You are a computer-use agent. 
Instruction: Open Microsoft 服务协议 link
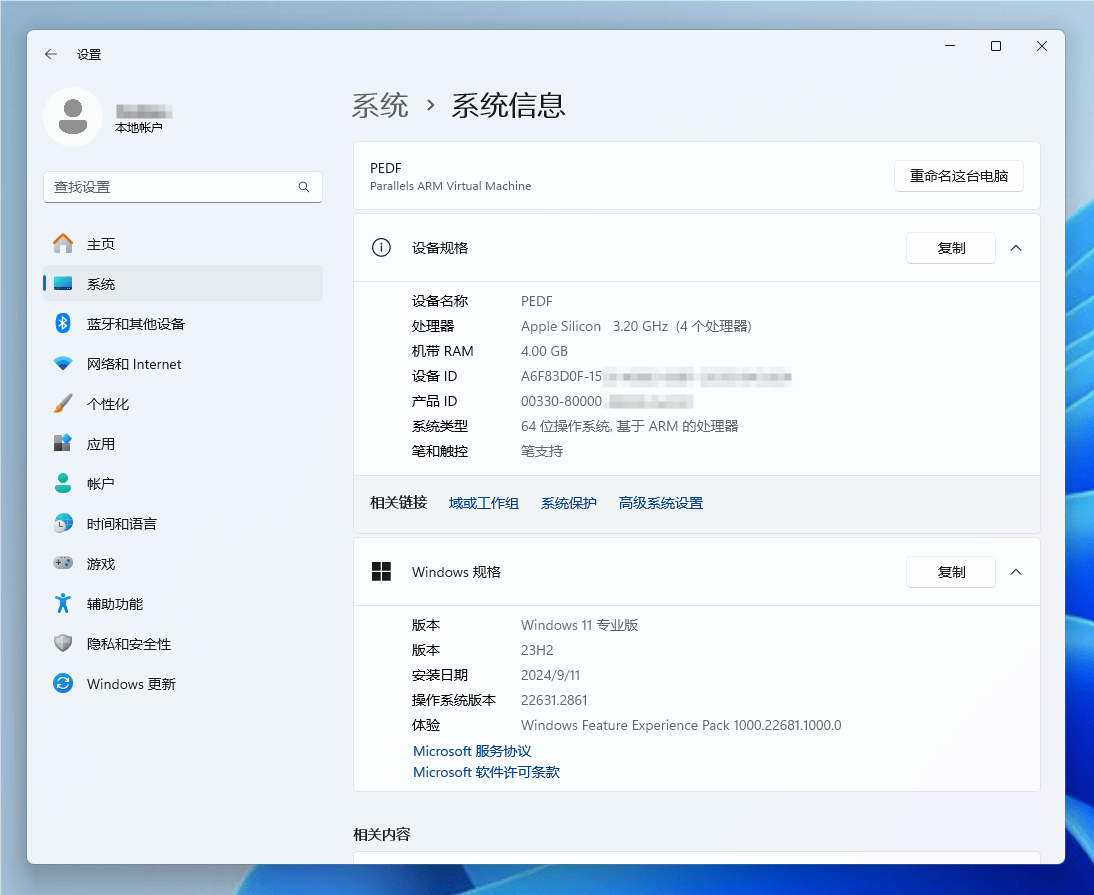(x=472, y=751)
